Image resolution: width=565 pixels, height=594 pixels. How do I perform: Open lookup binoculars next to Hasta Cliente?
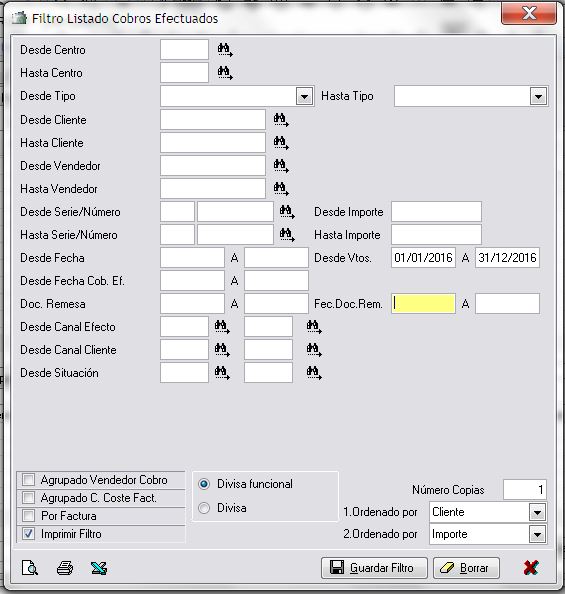click(281, 143)
